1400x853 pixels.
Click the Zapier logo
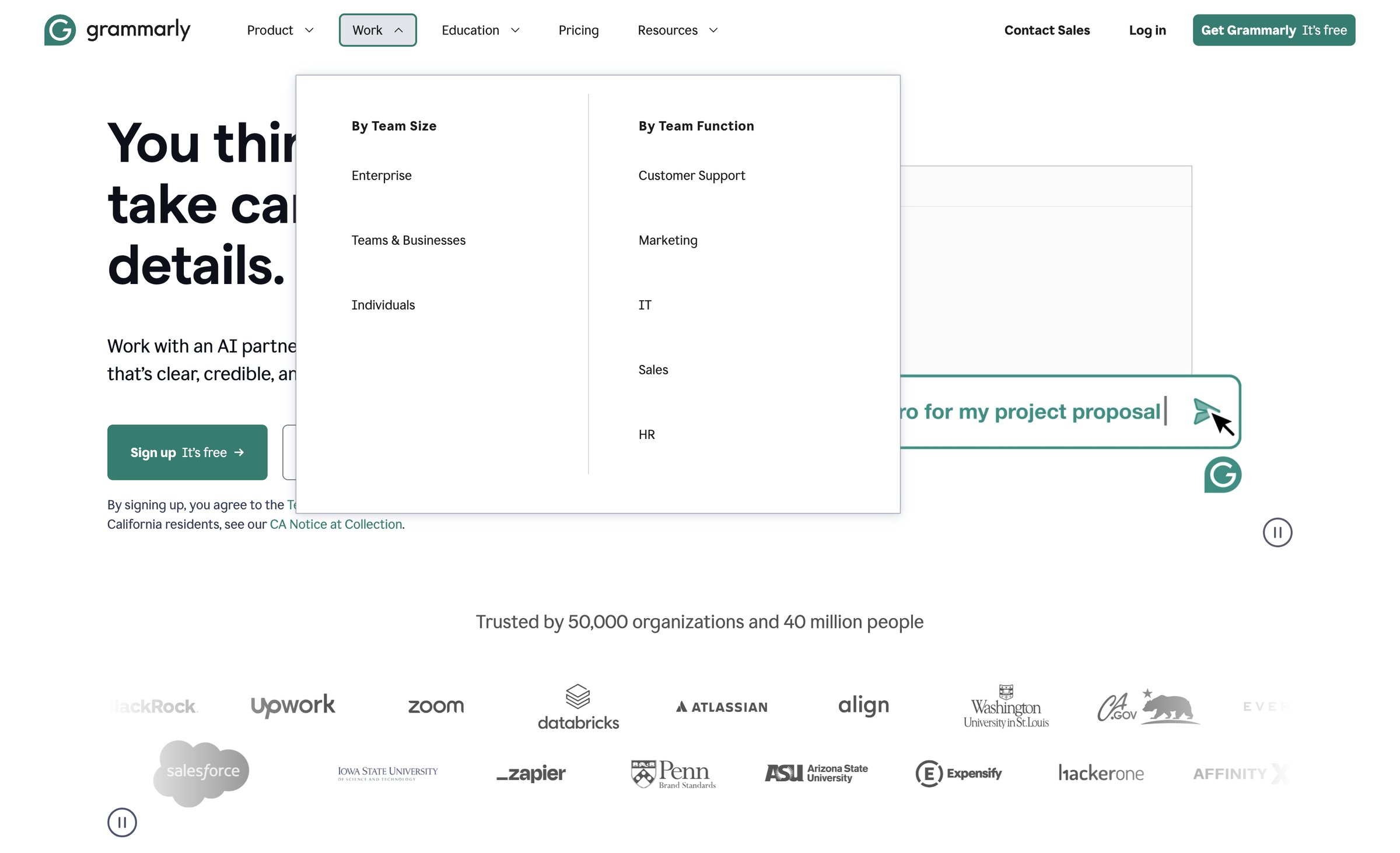[531, 773]
